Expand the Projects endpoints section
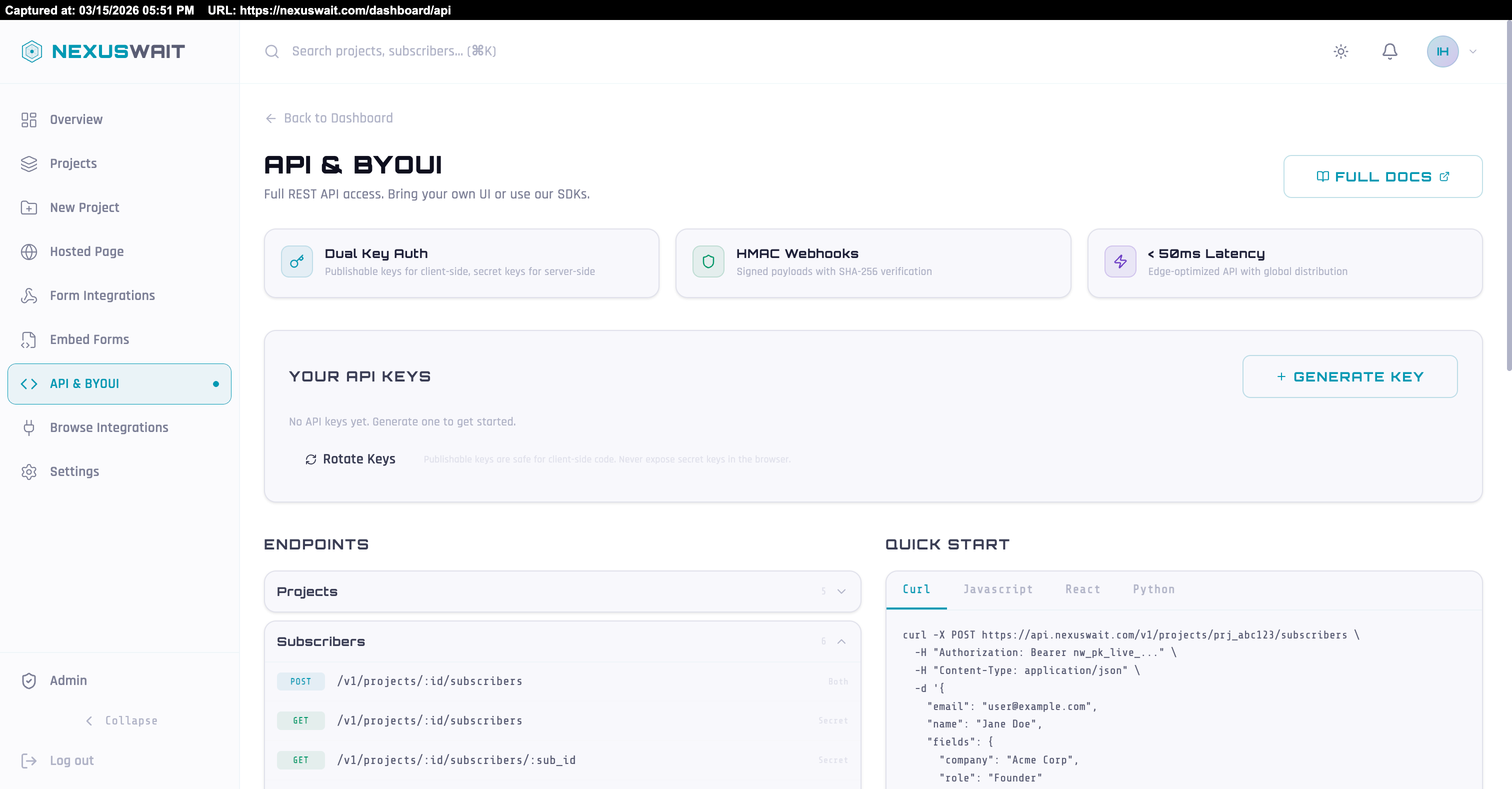Viewport: 1512px width, 789px height. tap(841, 591)
